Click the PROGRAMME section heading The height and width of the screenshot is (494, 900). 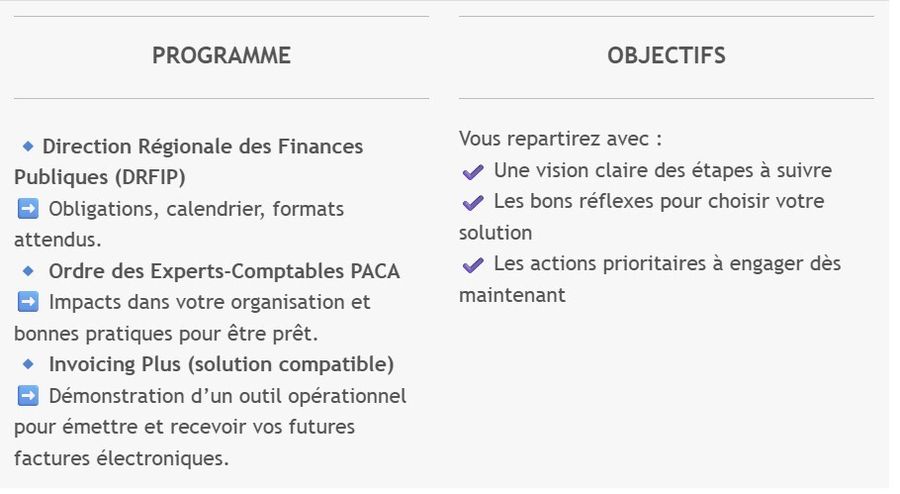[221, 56]
